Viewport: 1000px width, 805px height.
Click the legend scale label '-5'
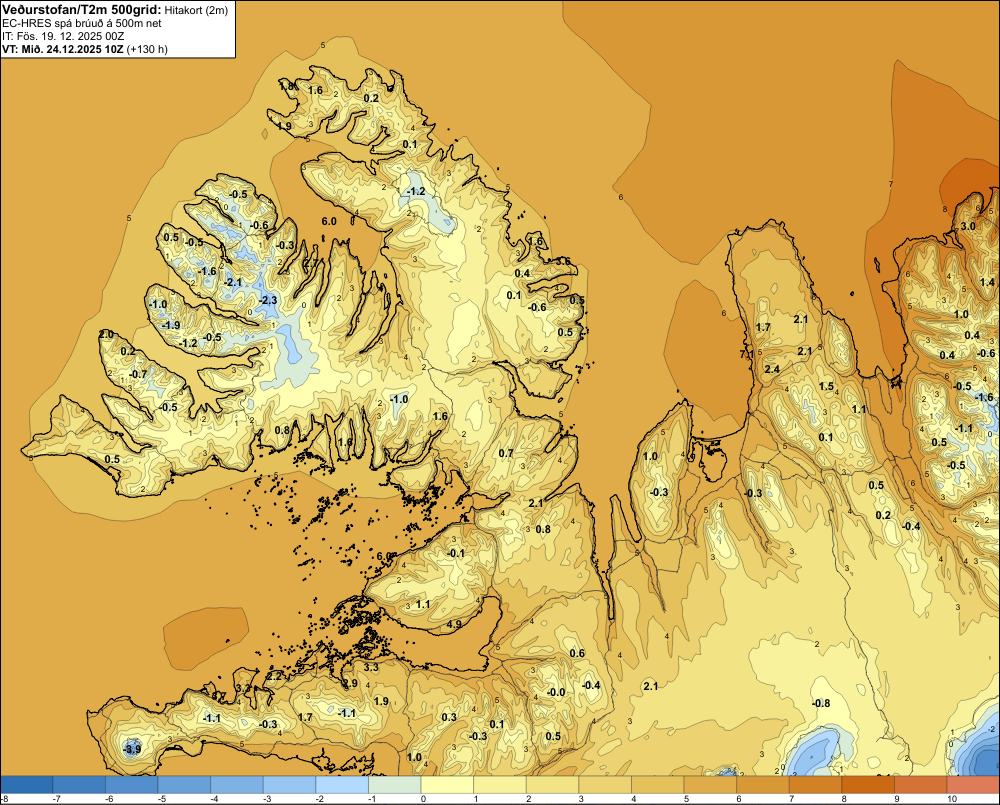(x=162, y=799)
